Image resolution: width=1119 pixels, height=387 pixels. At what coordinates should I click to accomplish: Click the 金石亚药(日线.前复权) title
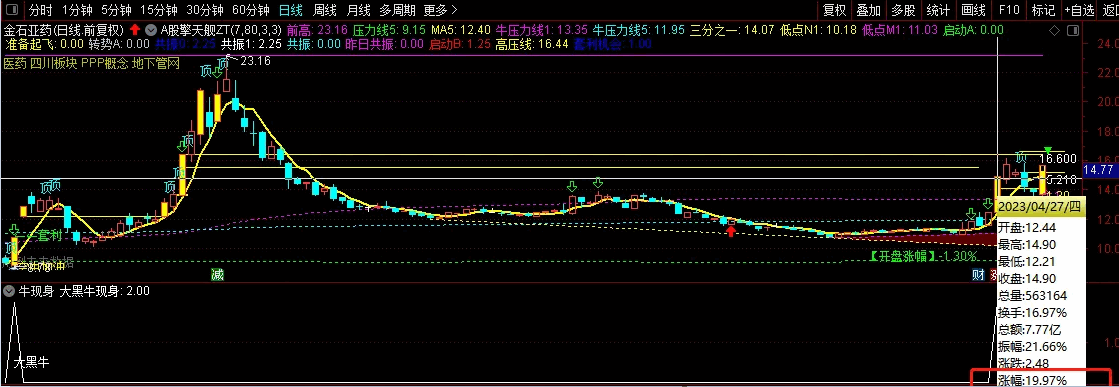pos(64,31)
